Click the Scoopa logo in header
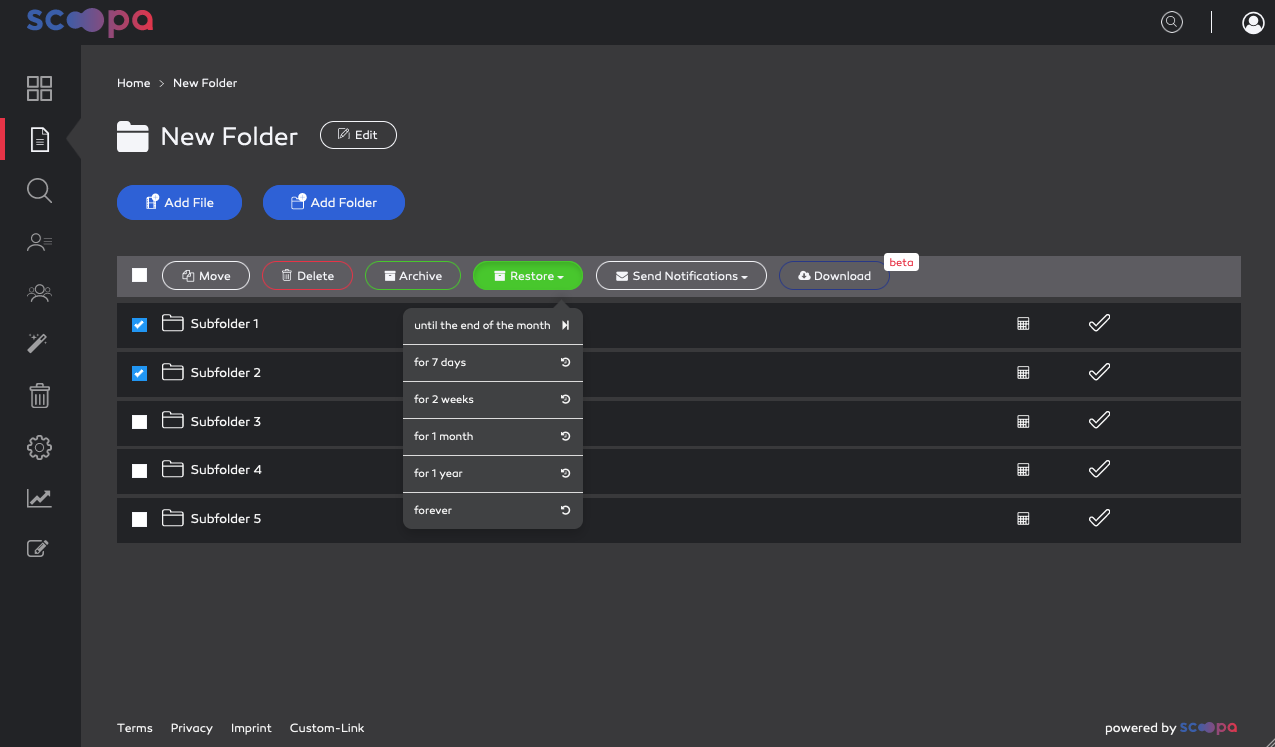Image resolution: width=1275 pixels, height=747 pixels. tap(90, 21)
